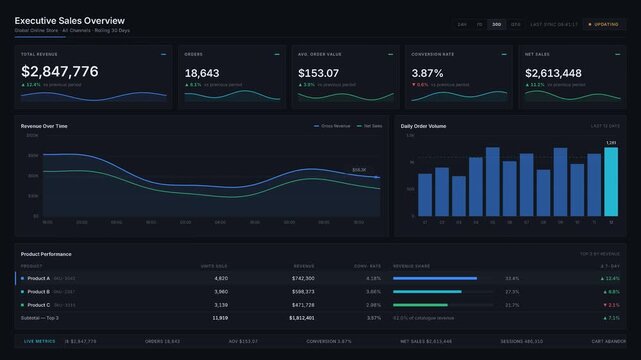
Task: Click the red down arrow under 3.87%
Action: [414, 85]
